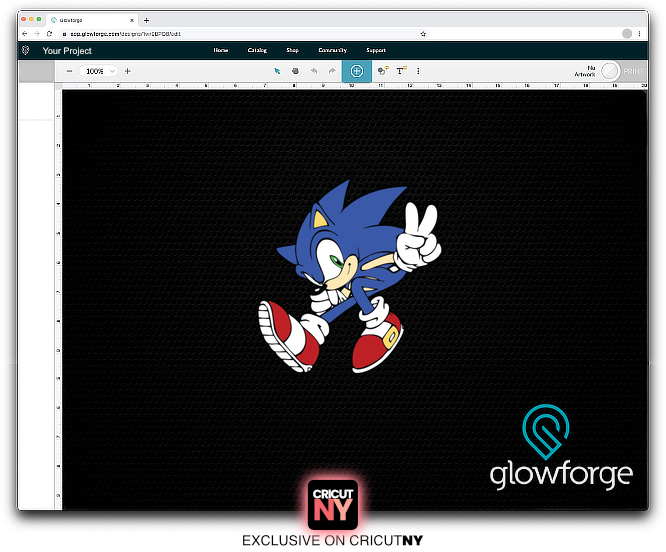Go forward in browser history
The image size is (666, 552).
(x=37, y=34)
